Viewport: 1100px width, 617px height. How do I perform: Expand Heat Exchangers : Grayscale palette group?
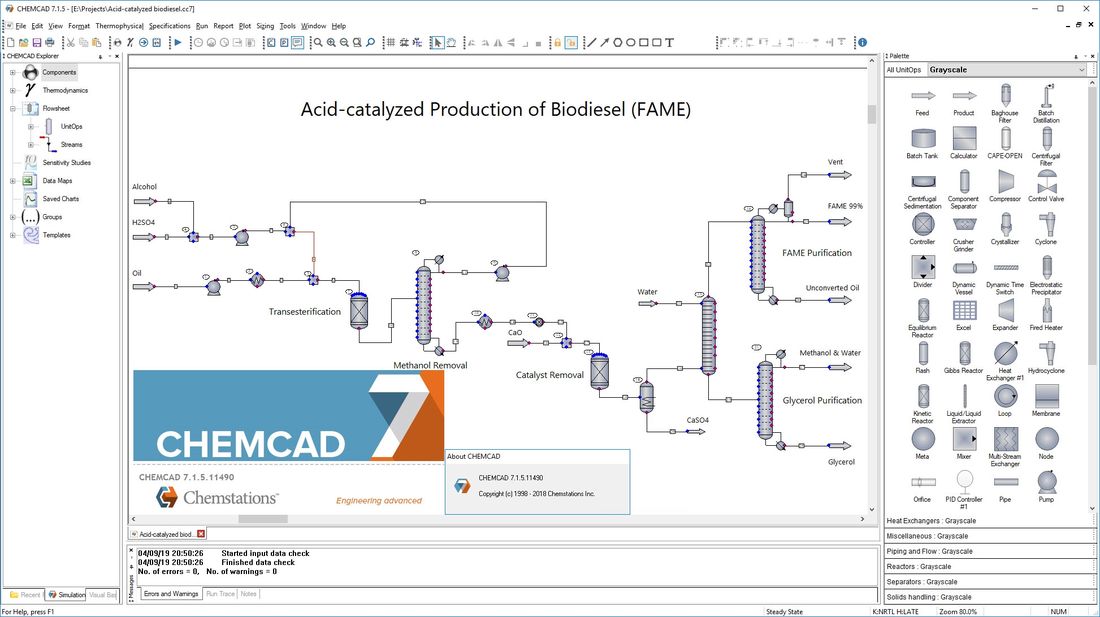(988, 521)
